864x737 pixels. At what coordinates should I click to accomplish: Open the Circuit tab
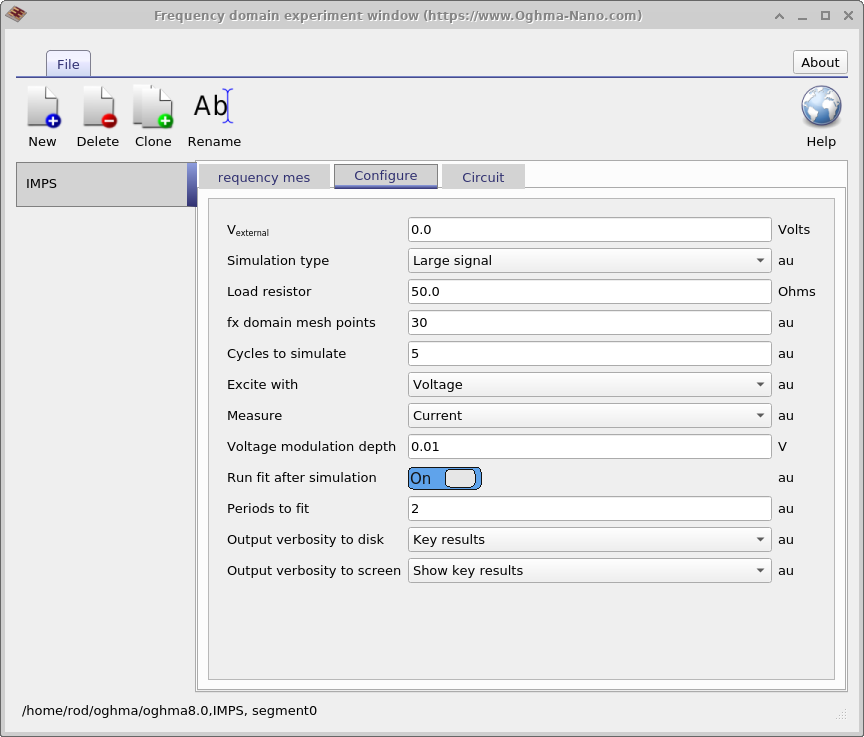(483, 176)
